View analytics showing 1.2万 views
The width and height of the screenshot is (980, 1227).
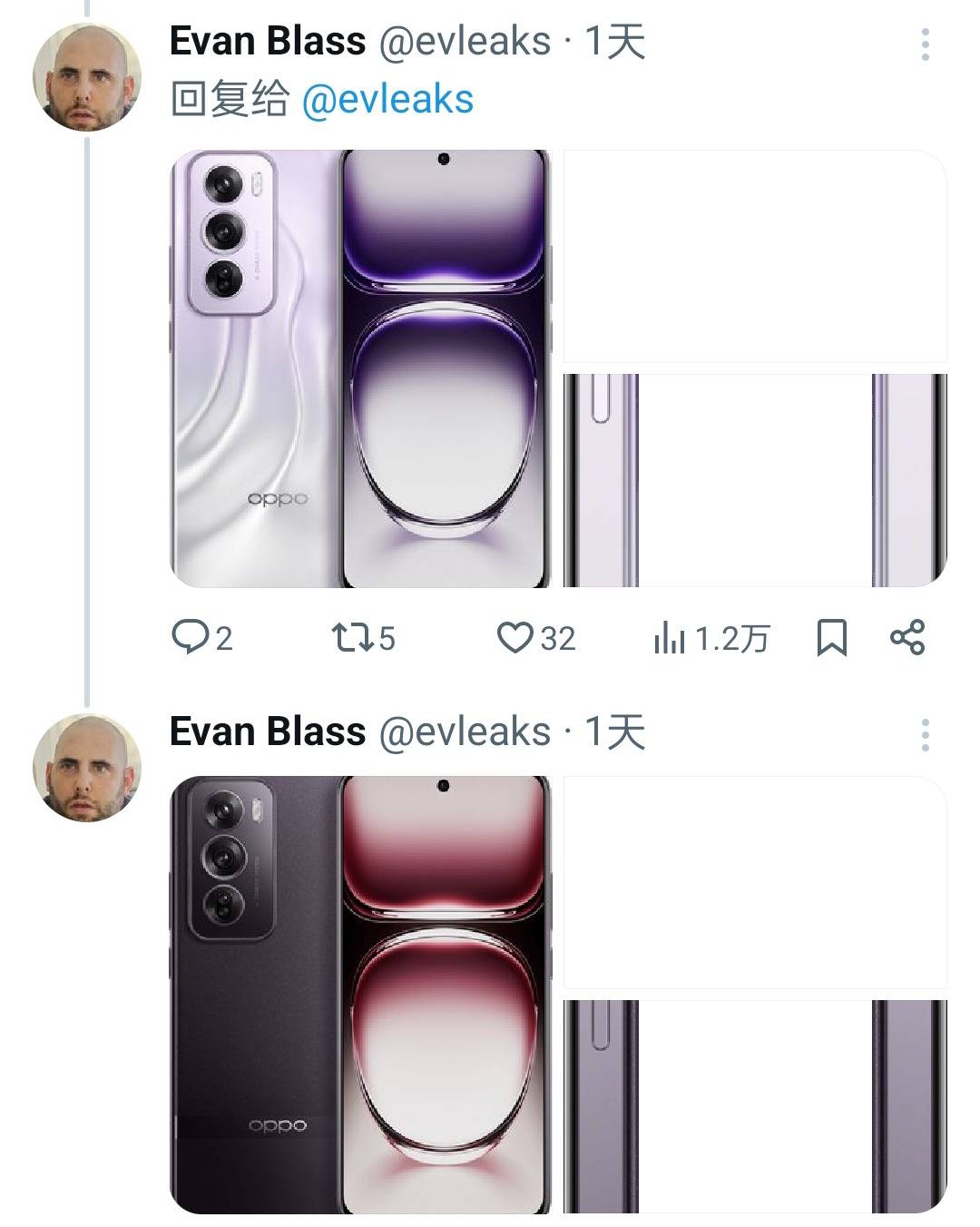point(710,639)
